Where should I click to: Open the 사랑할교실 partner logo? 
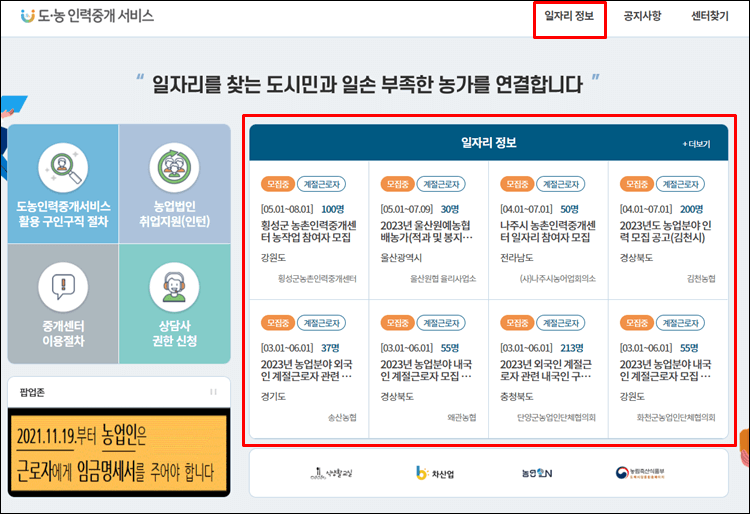pyautogui.click(x=331, y=473)
